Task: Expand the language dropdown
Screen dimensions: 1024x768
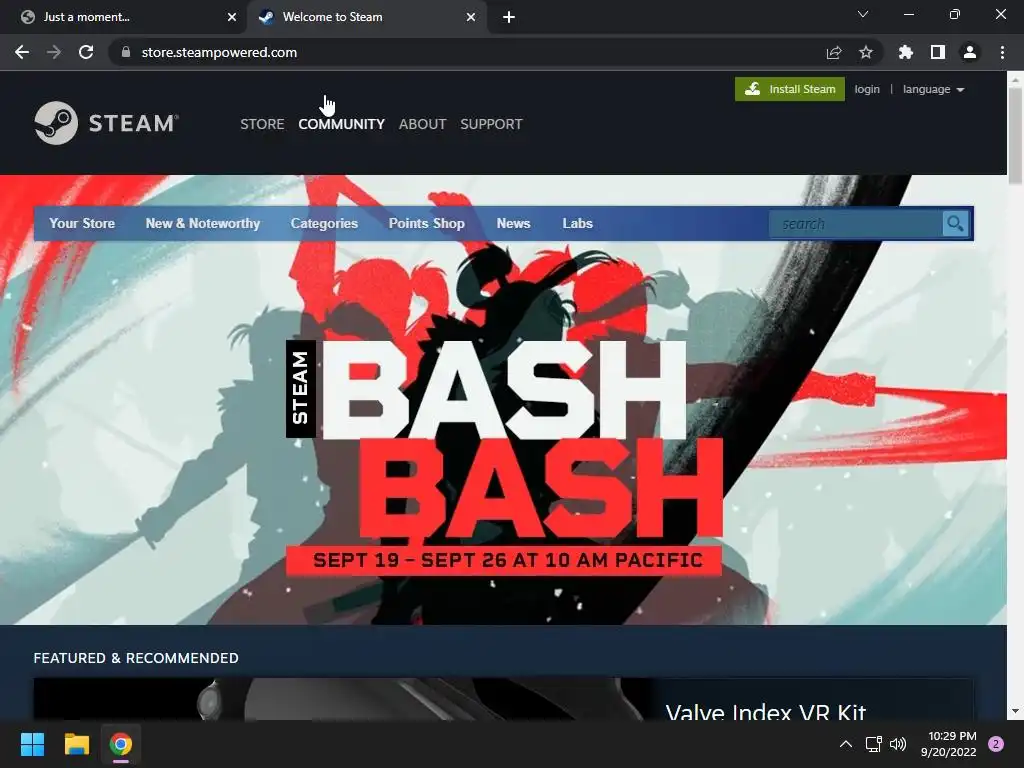Action: [x=933, y=89]
